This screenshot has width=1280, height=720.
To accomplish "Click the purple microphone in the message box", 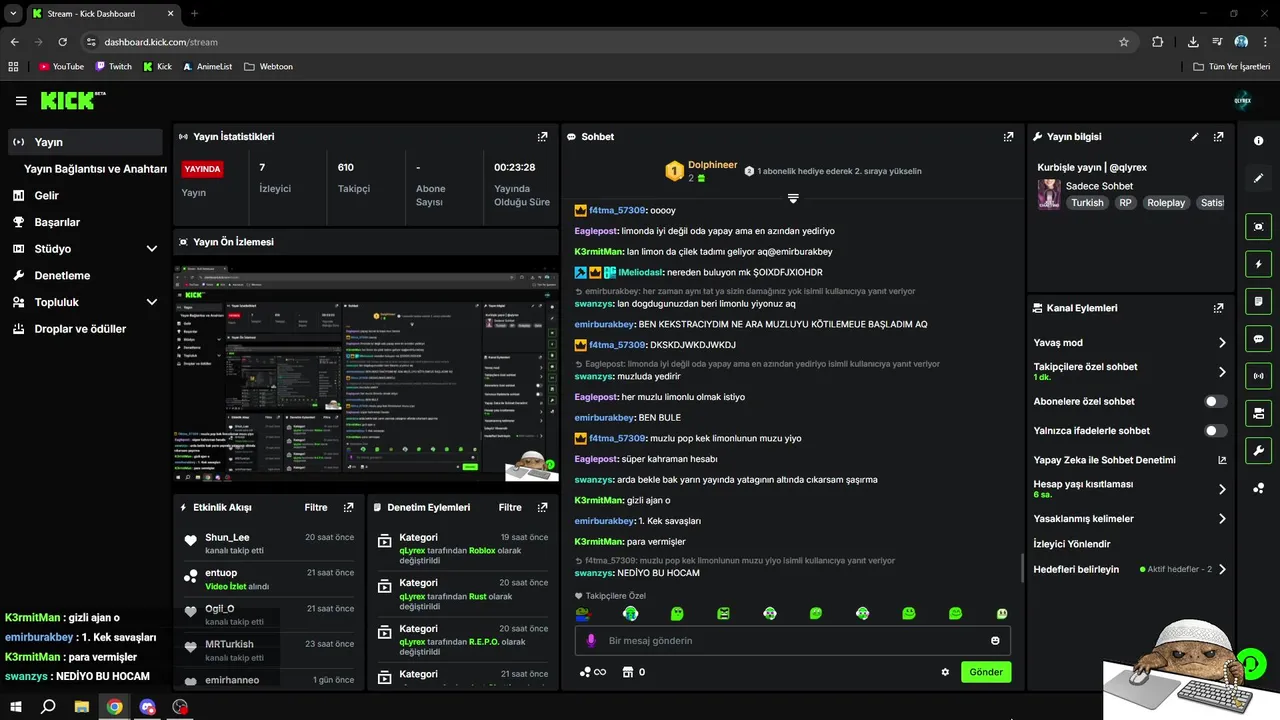I will point(591,641).
